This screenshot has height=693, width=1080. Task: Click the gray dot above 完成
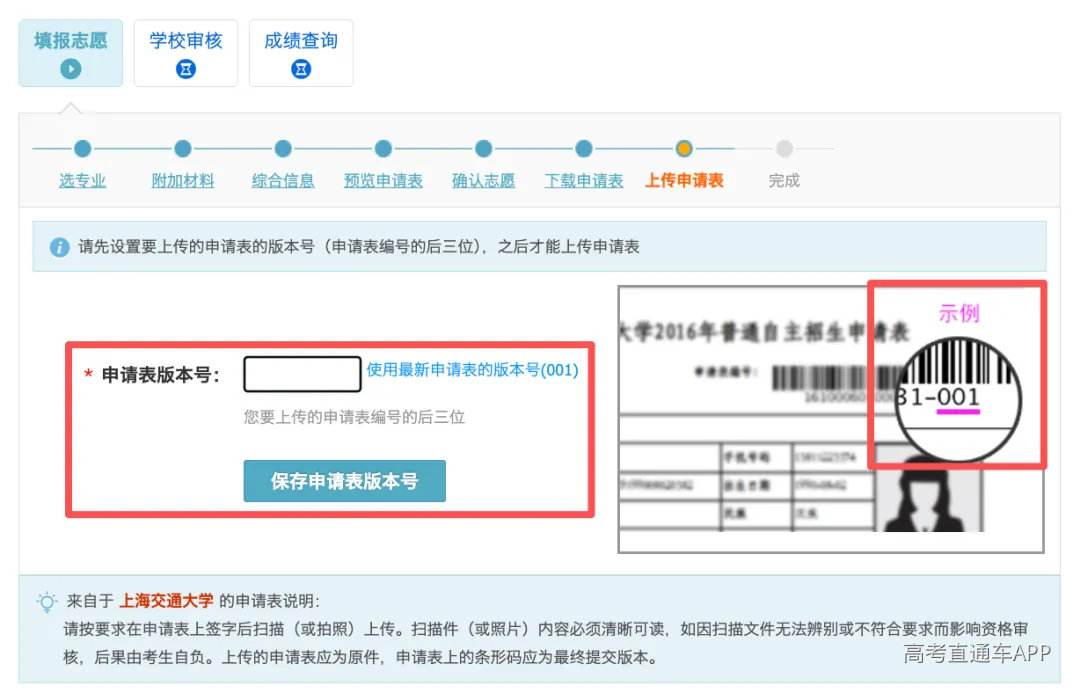[784, 148]
